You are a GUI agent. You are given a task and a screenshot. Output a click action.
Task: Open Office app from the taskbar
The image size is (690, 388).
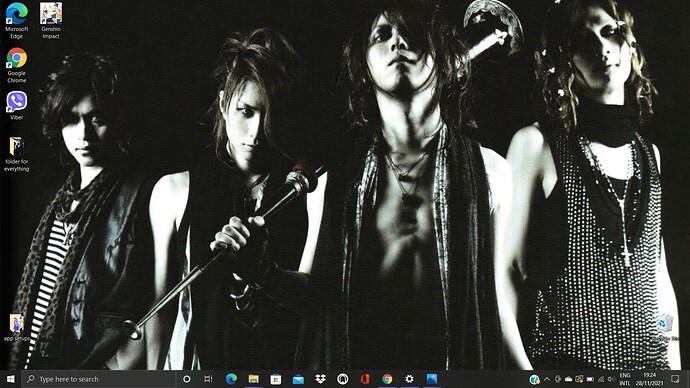365,379
